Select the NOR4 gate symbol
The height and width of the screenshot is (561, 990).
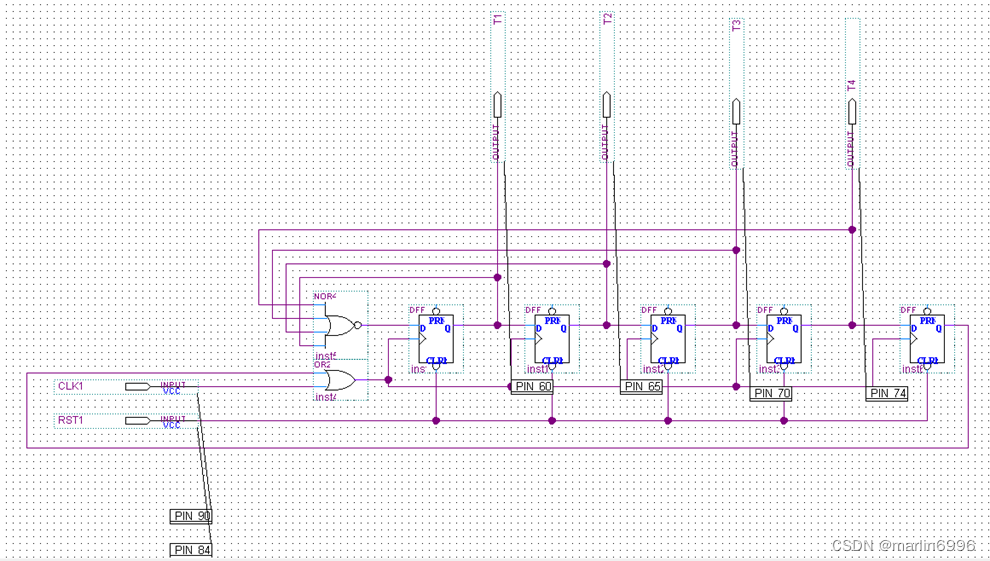341,326
